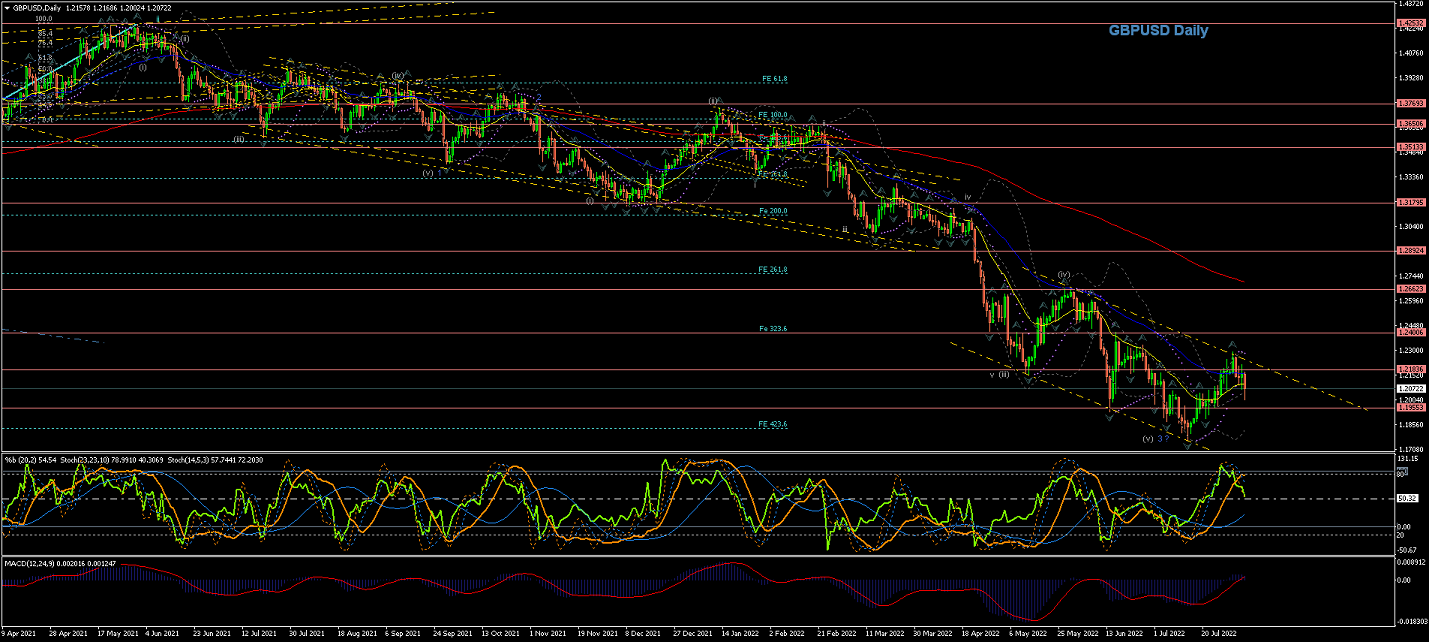Click the 13 Oct 2021 date on time axis
This screenshot has width=1429, height=642.
pos(500,634)
